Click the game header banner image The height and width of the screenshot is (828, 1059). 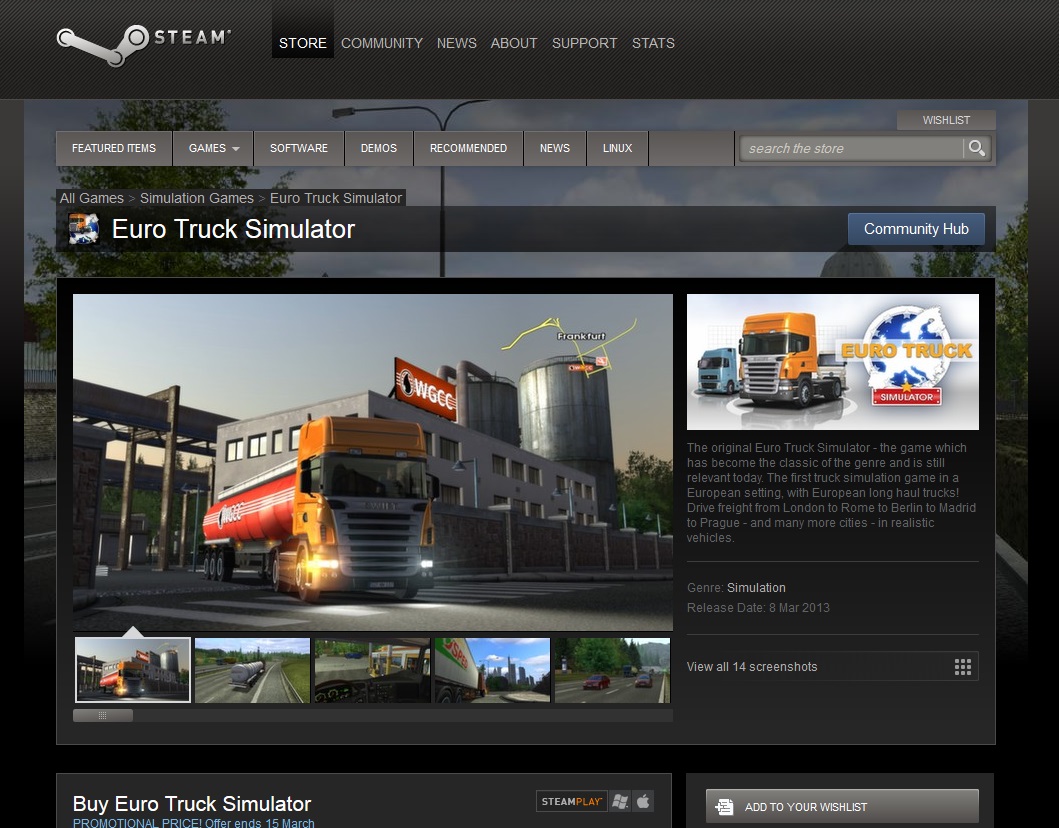[x=833, y=362]
